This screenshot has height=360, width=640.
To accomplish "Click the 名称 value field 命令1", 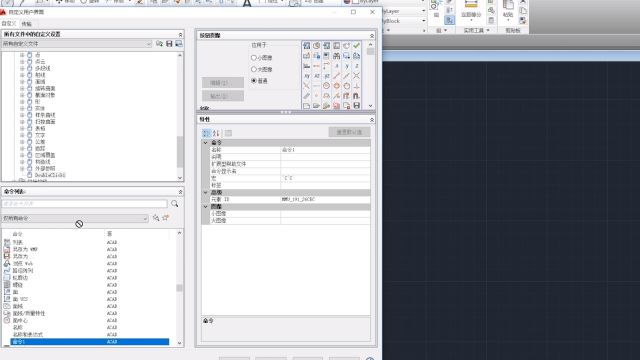I will (x=325, y=150).
